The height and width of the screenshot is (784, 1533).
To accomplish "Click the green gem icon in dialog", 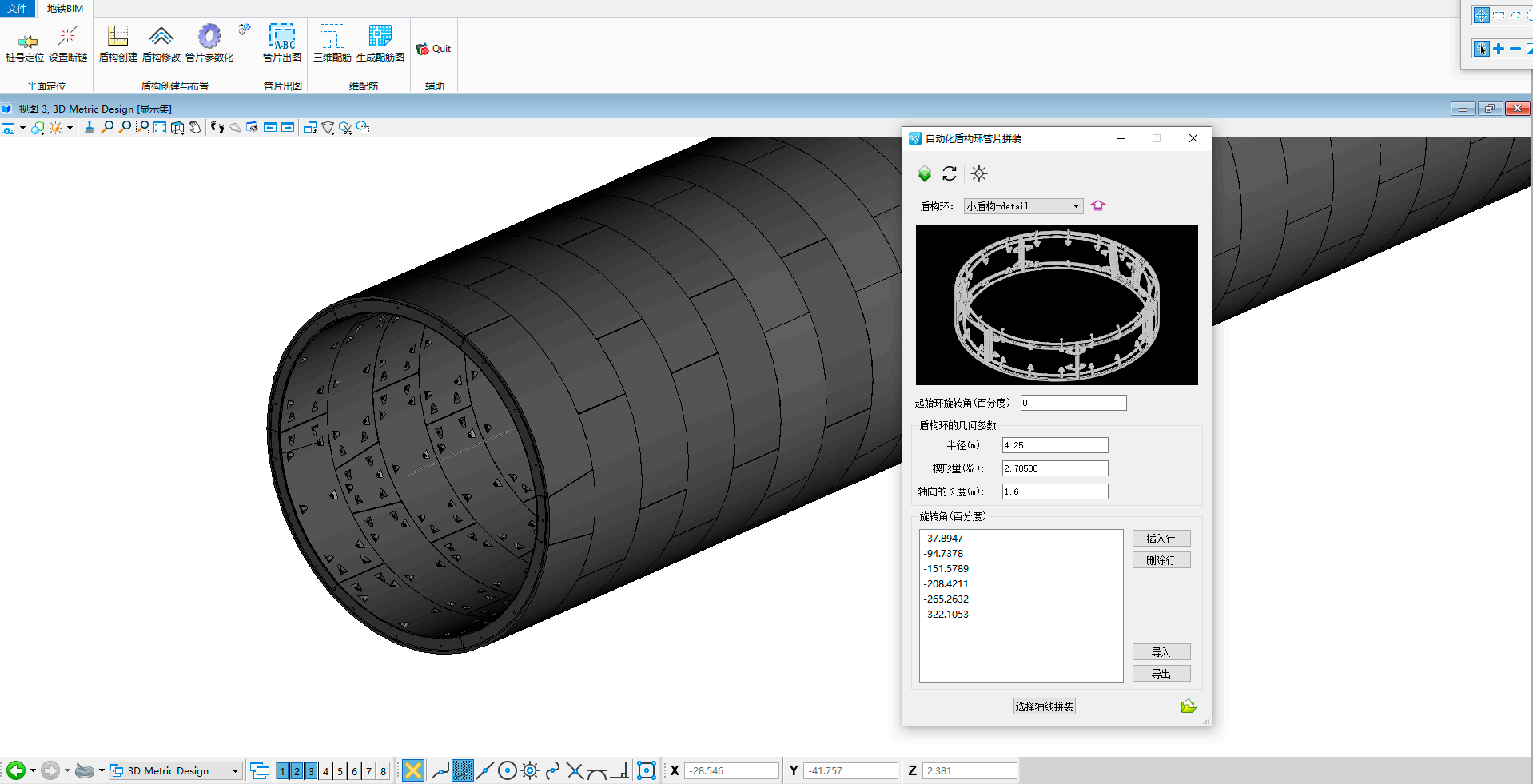I will tap(925, 173).
